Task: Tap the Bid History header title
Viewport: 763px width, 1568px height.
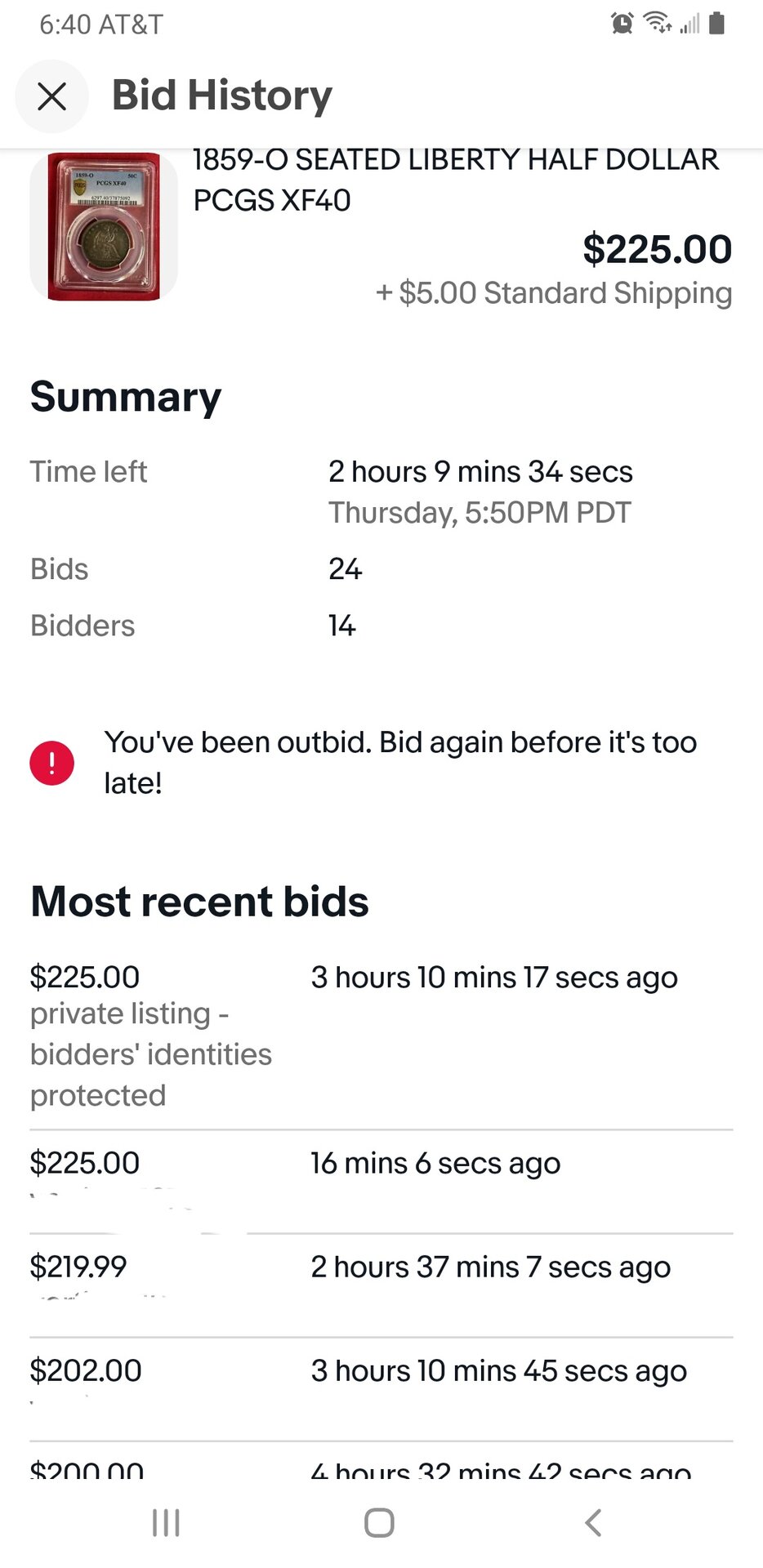Action: 222,96
